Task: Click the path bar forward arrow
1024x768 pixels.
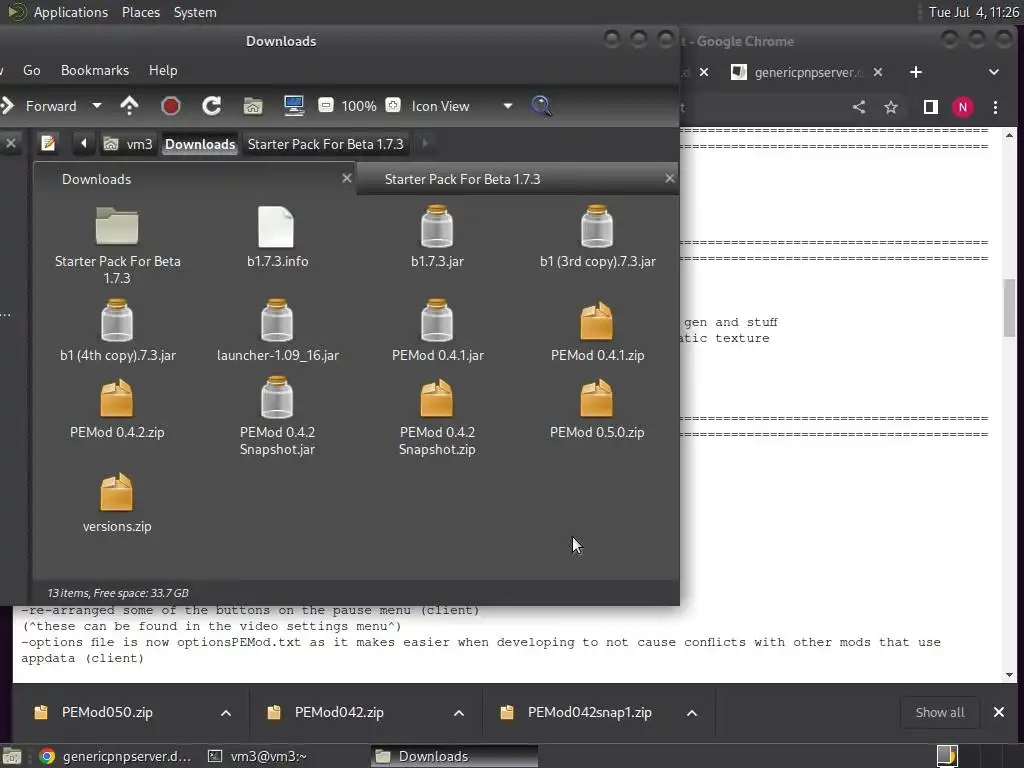Action: (x=424, y=143)
